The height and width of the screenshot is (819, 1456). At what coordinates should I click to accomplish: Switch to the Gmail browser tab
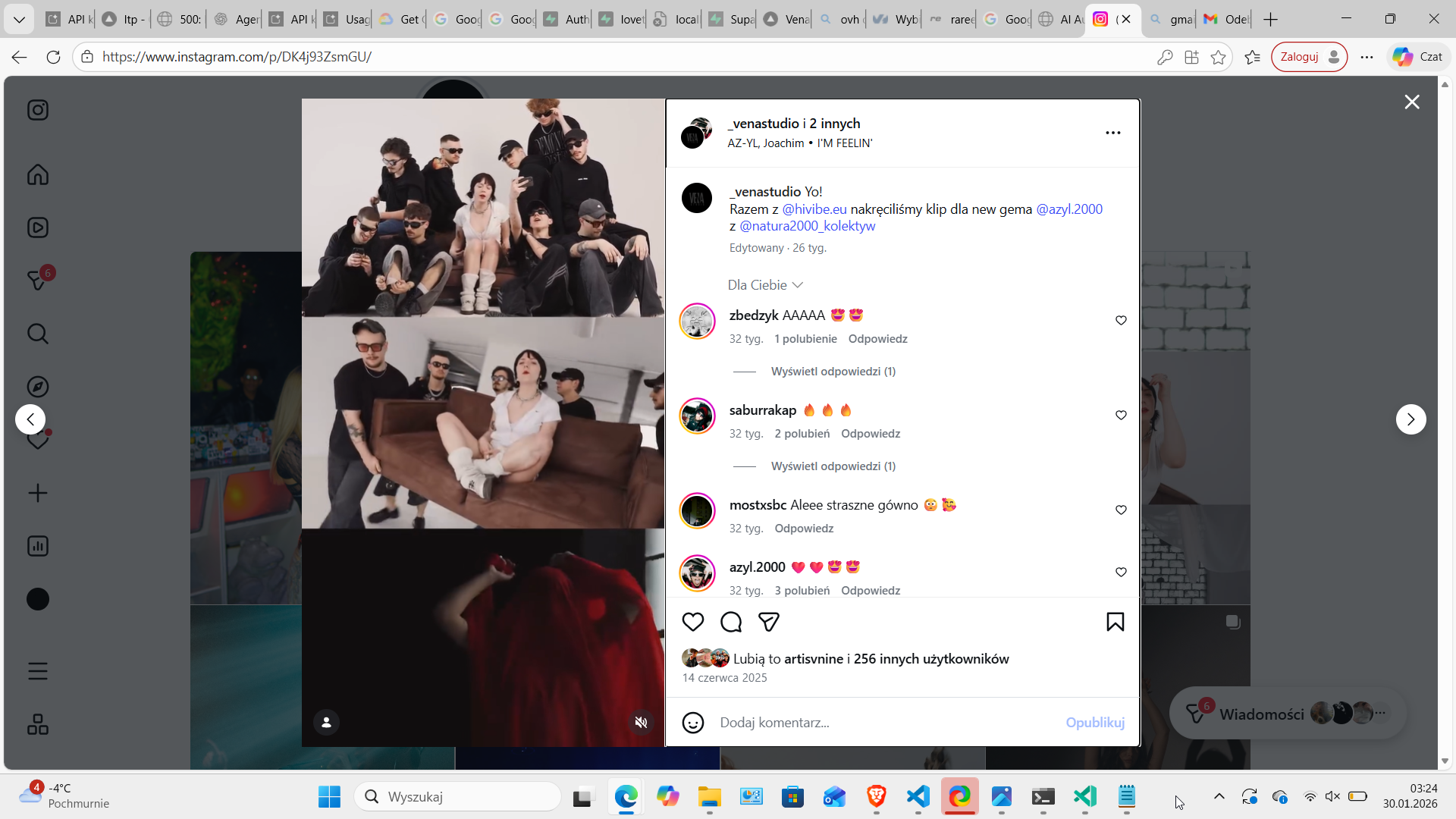1224,19
